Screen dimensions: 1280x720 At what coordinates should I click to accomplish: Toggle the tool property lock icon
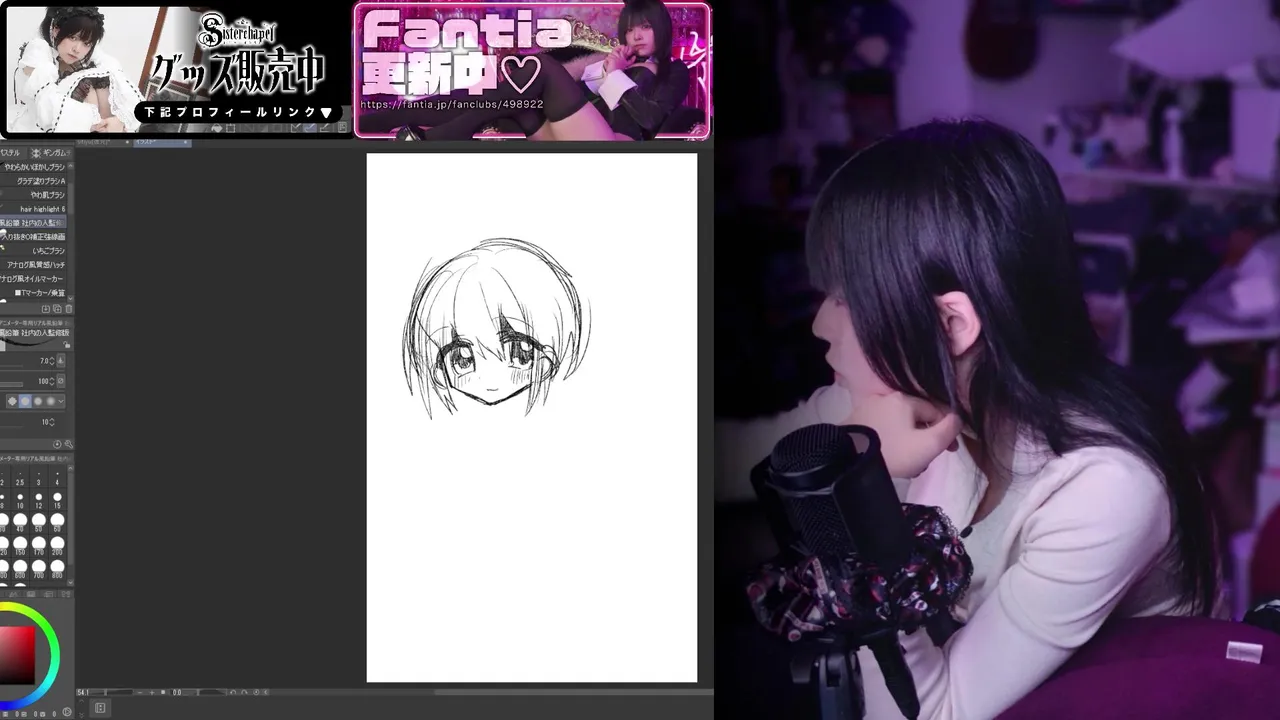pyautogui.click(x=67, y=345)
